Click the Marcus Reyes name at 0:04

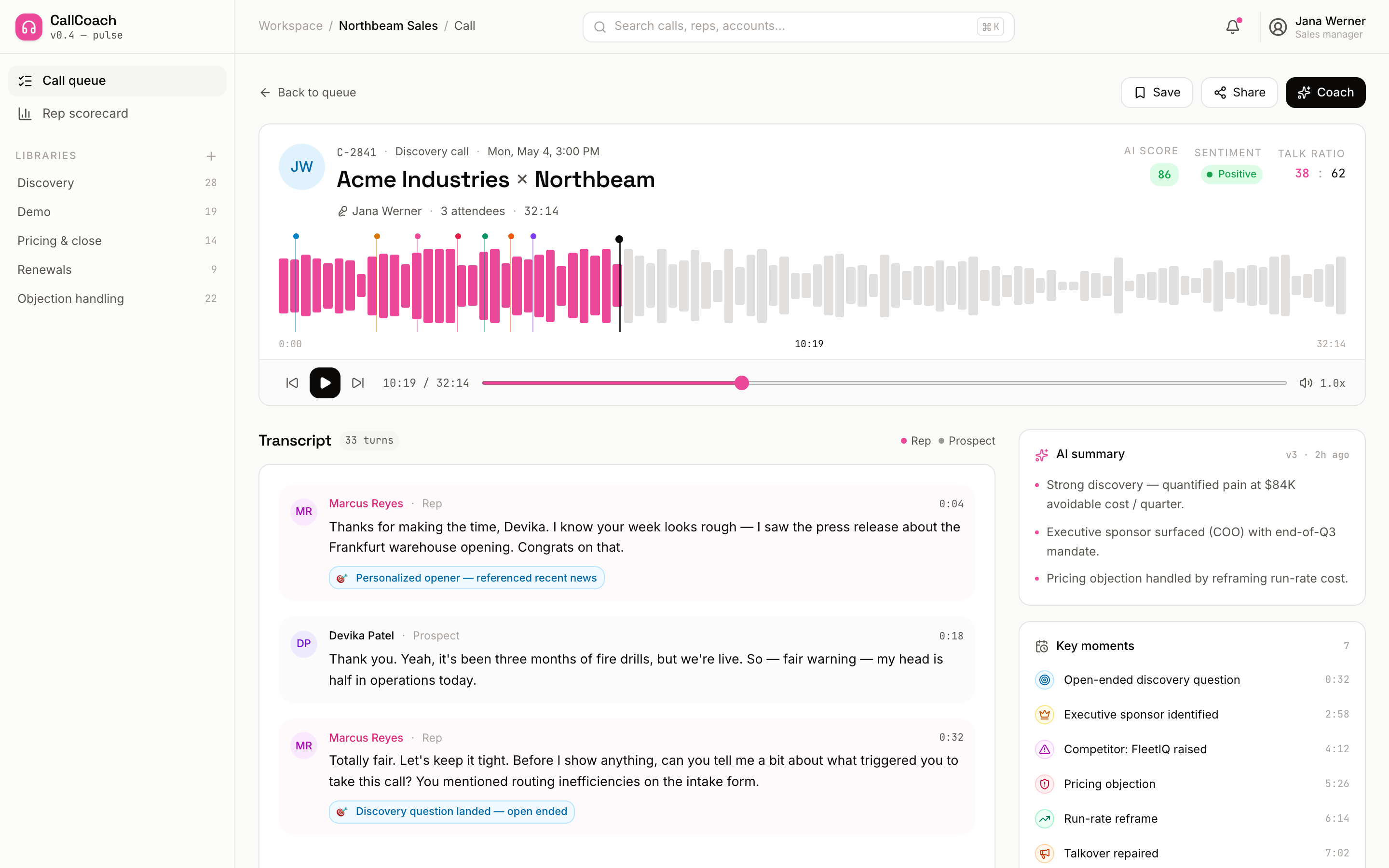(x=366, y=503)
